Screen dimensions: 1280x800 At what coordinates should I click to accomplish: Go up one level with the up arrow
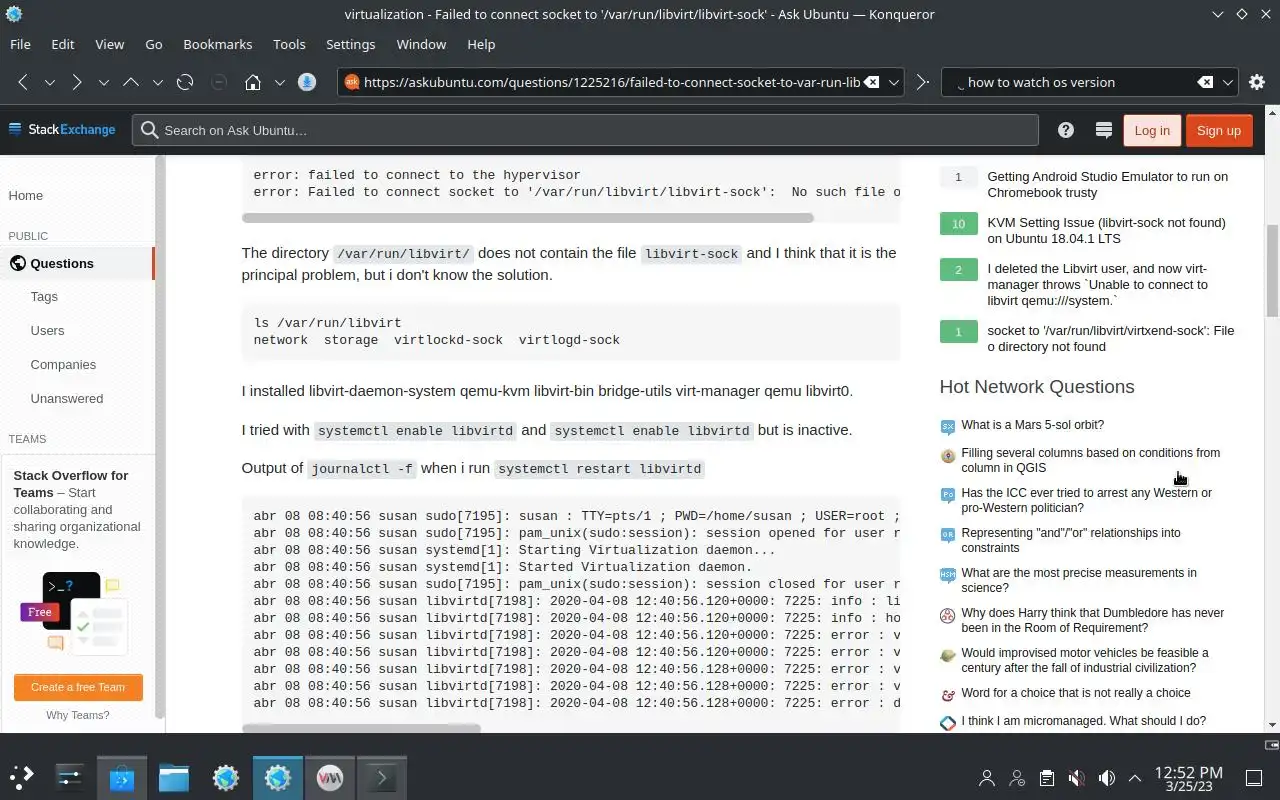tap(130, 82)
